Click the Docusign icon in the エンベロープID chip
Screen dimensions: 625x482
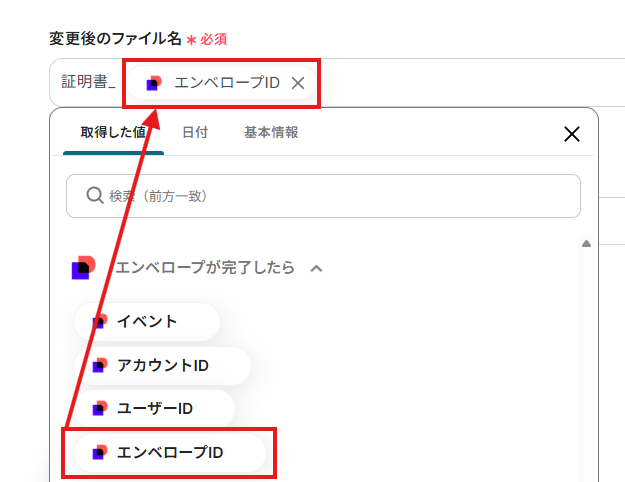click(153, 83)
